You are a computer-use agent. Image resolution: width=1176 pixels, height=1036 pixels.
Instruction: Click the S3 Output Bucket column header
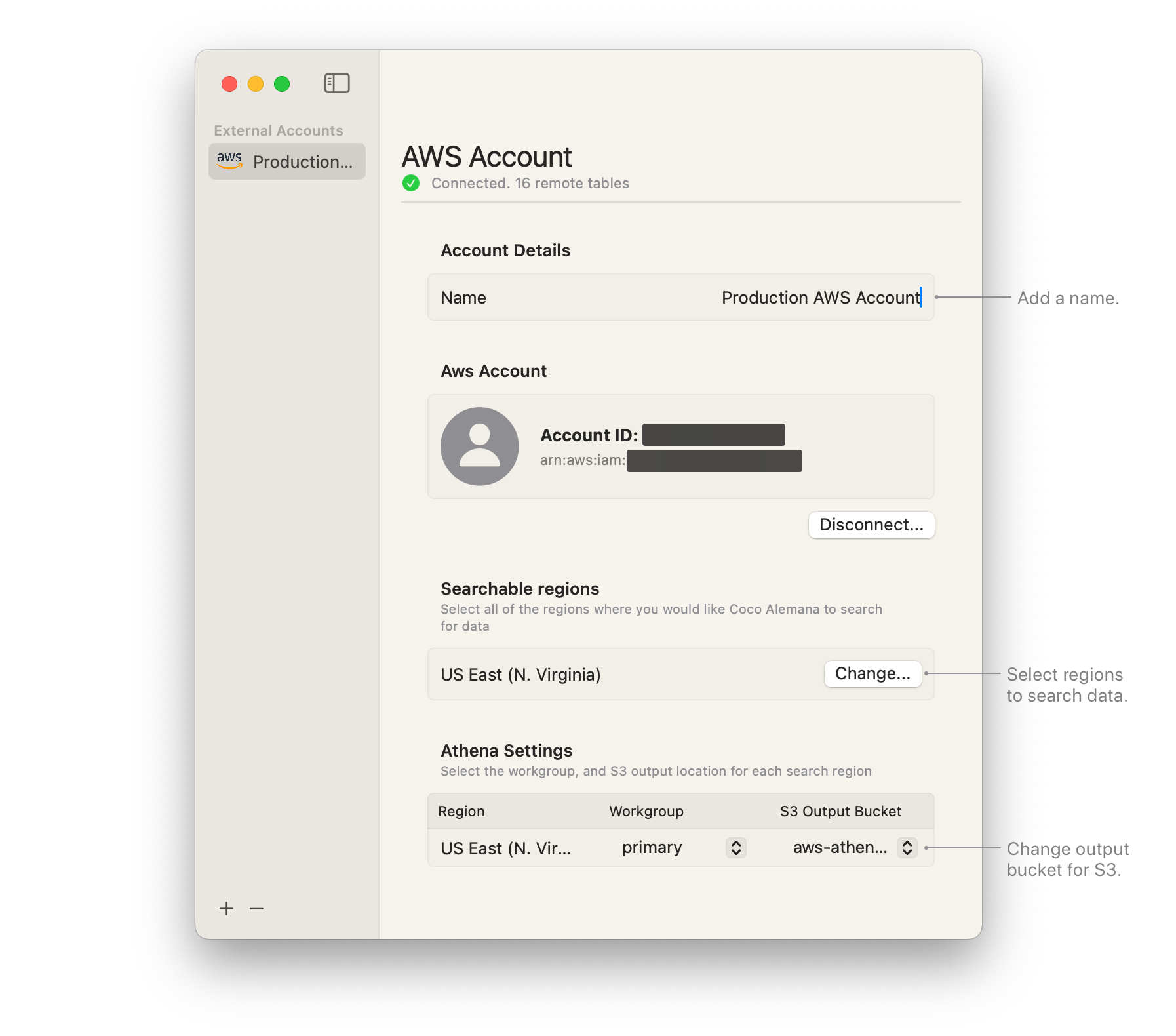(840, 811)
